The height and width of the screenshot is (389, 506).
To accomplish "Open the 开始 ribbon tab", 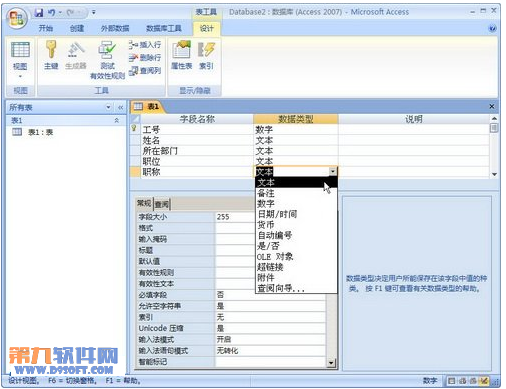I will pos(46,28).
